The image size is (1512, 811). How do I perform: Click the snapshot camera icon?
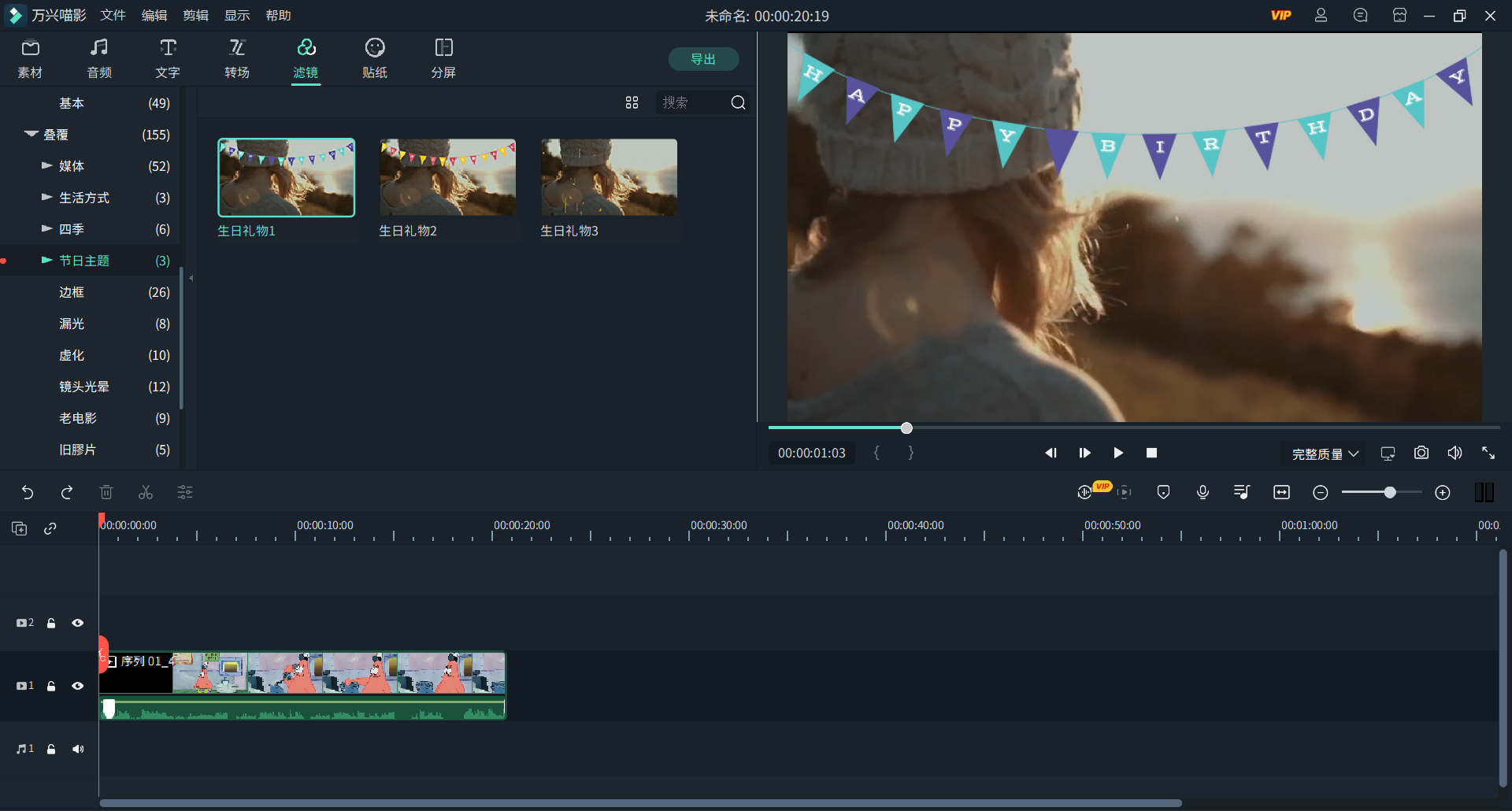1421,453
